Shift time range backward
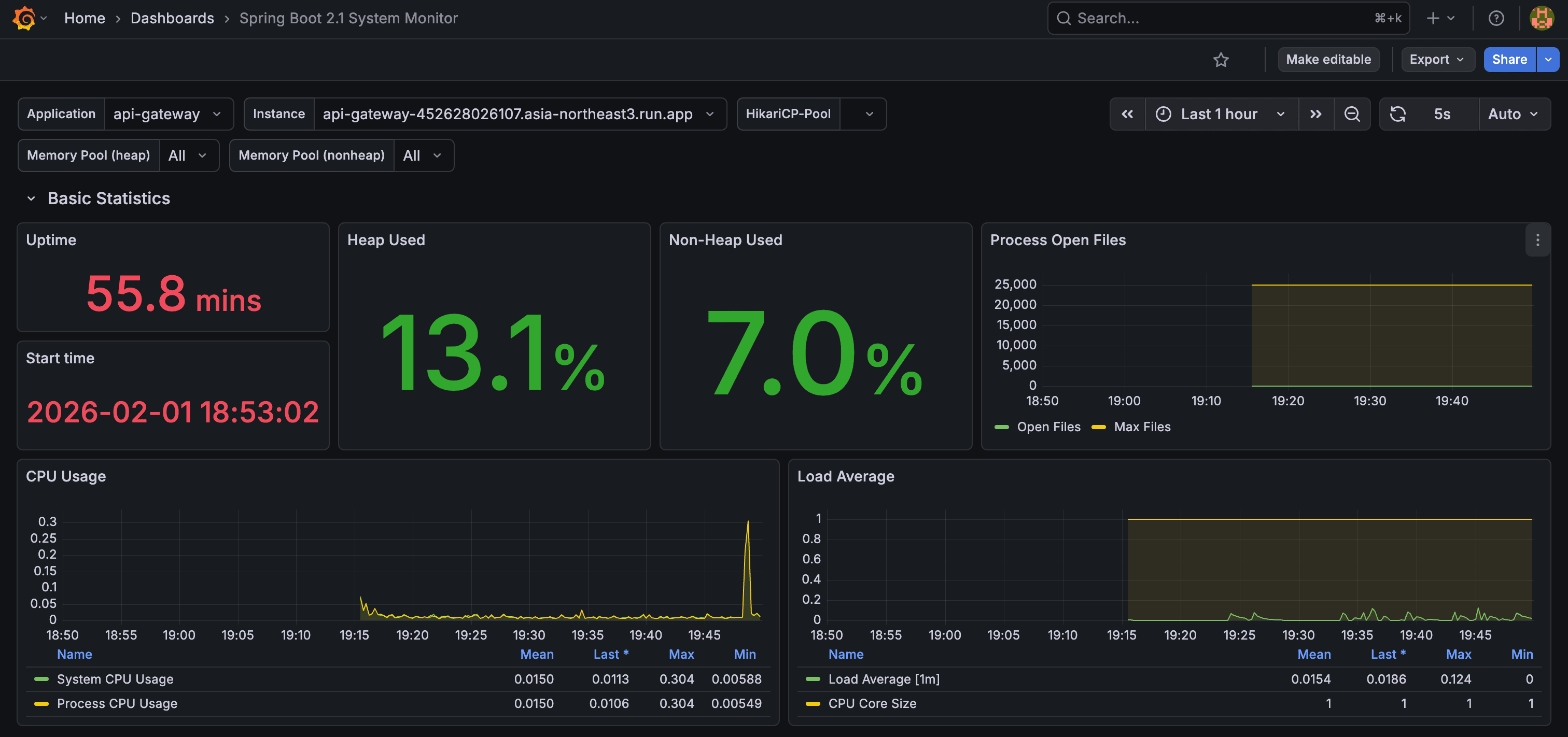Screen dimensions: 1568x737 (x=1127, y=114)
